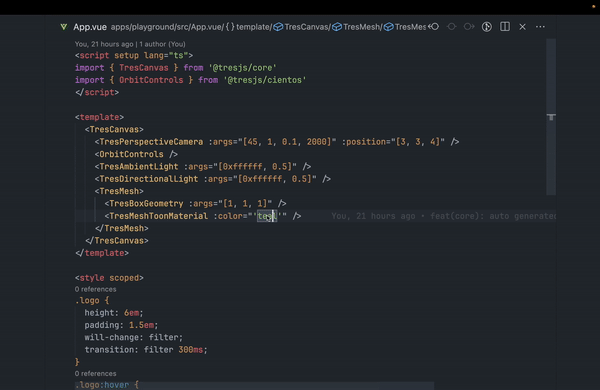Click the '.logo {' selector line
Image resolution: width=600 pixels, height=390 pixels.
coord(92,301)
